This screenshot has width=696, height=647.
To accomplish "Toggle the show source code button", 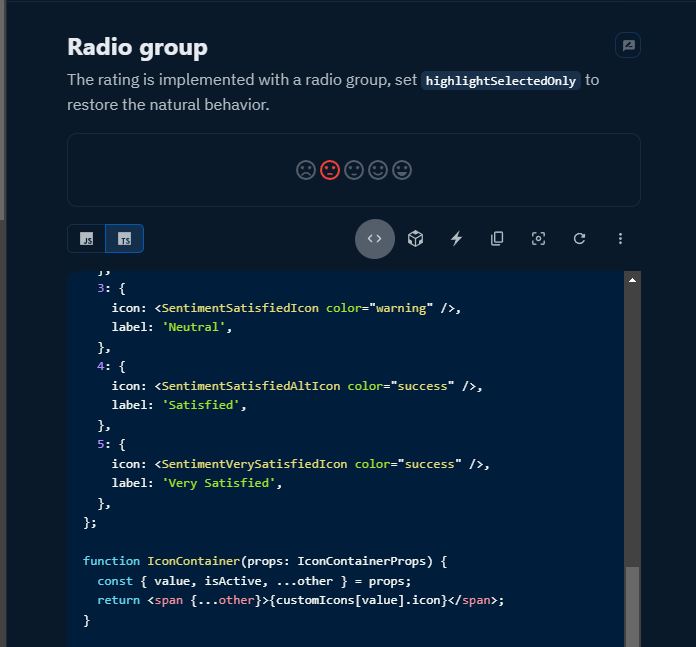I will pos(375,239).
